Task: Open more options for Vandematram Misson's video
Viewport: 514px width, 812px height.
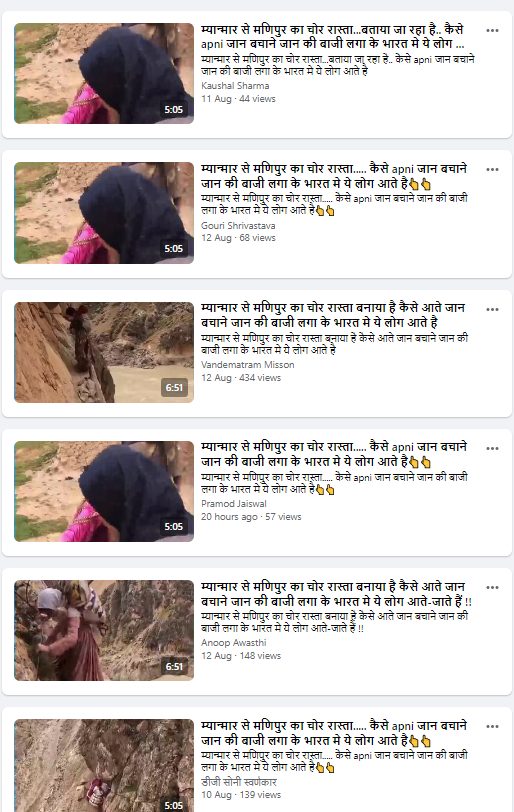Action: click(492, 309)
